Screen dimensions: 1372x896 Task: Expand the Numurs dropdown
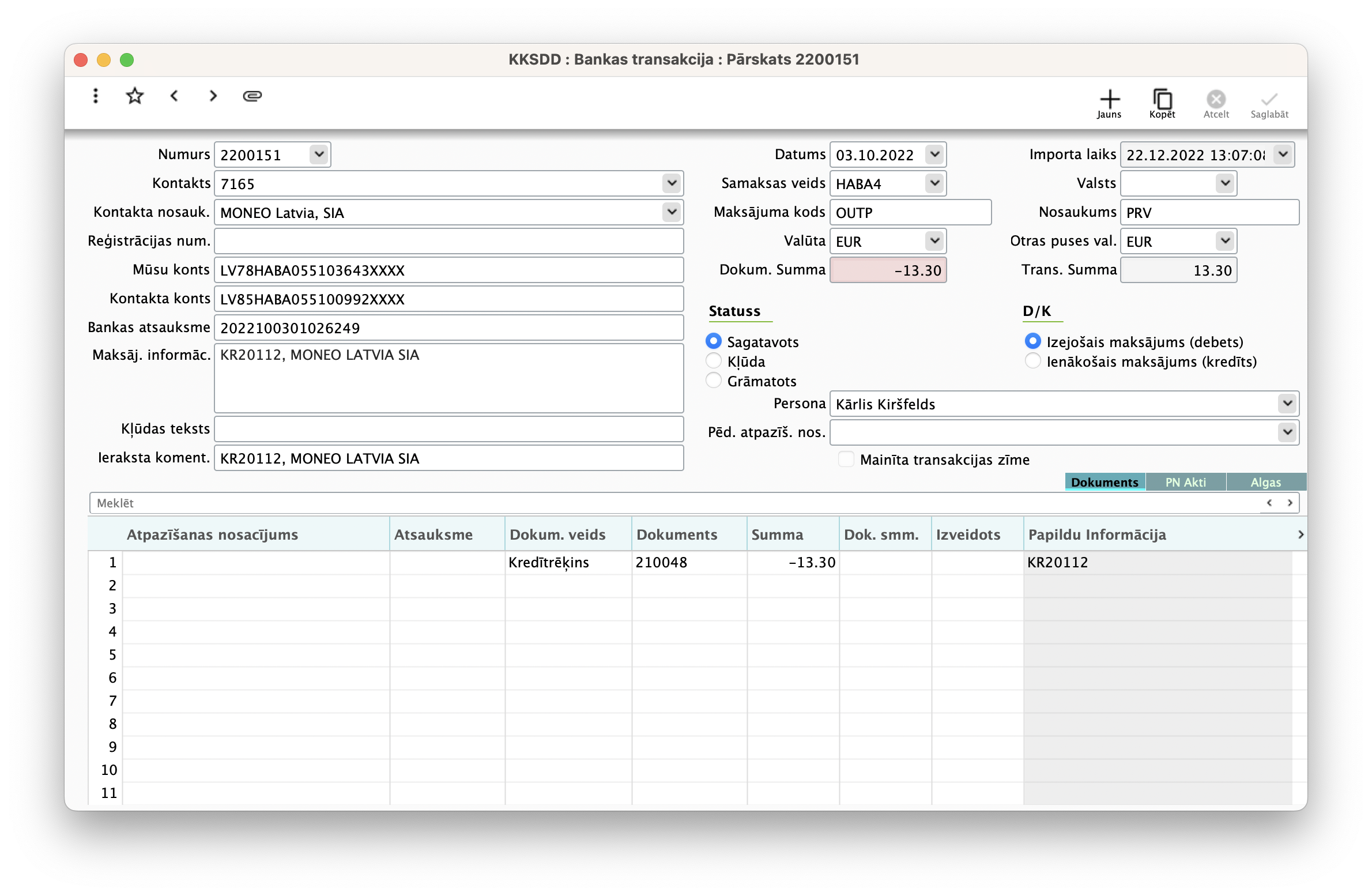(x=319, y=155)
